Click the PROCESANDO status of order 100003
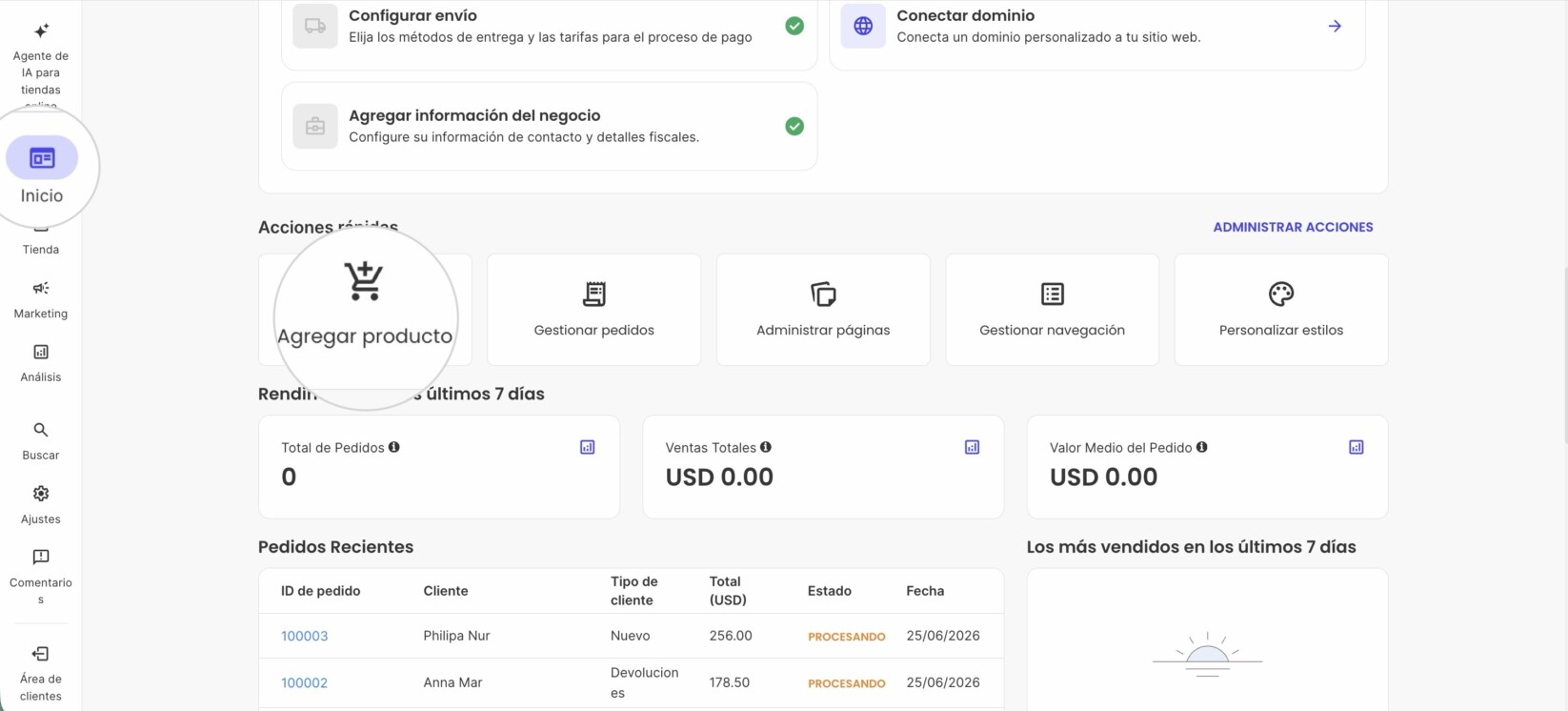The height and width of the screenshot is (711, 1568). point(847,637)
